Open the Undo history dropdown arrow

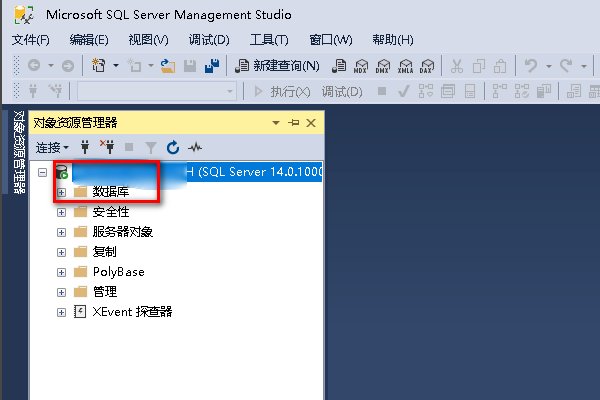(549, 66)
